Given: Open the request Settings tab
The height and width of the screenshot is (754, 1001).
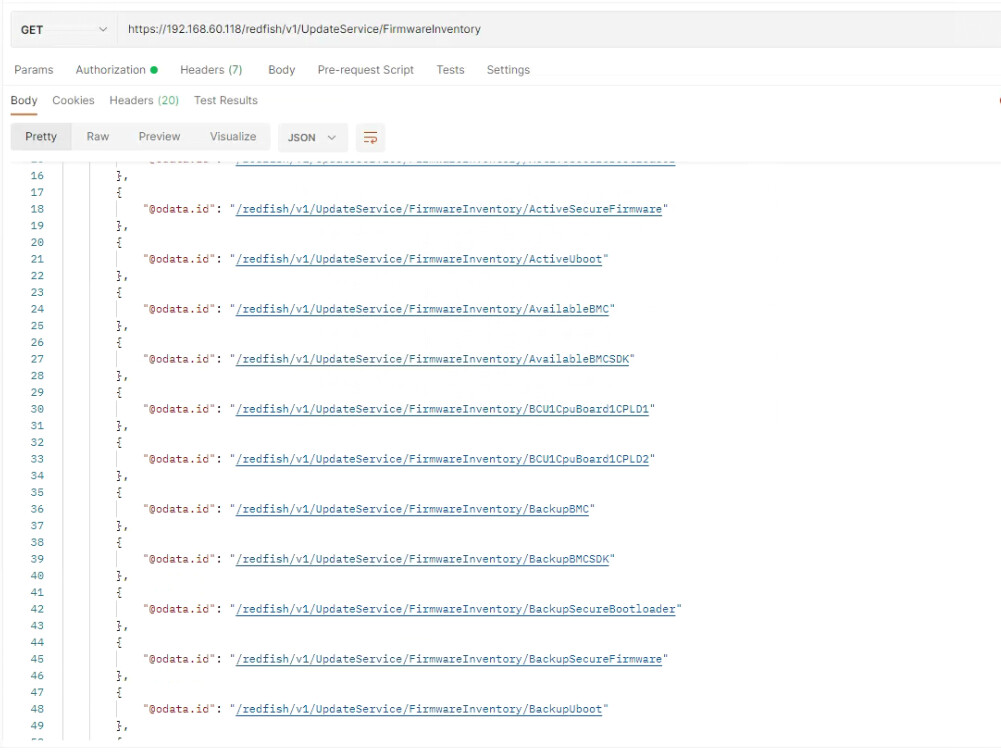Looking at the screenshot, I should (x=508, y=70).
